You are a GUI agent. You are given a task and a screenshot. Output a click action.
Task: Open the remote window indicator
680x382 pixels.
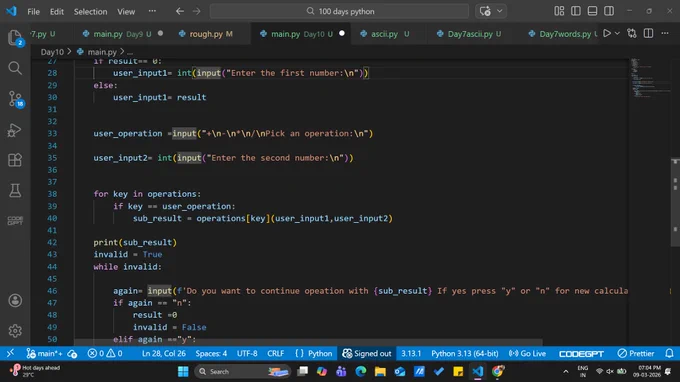tap(10, 353)
